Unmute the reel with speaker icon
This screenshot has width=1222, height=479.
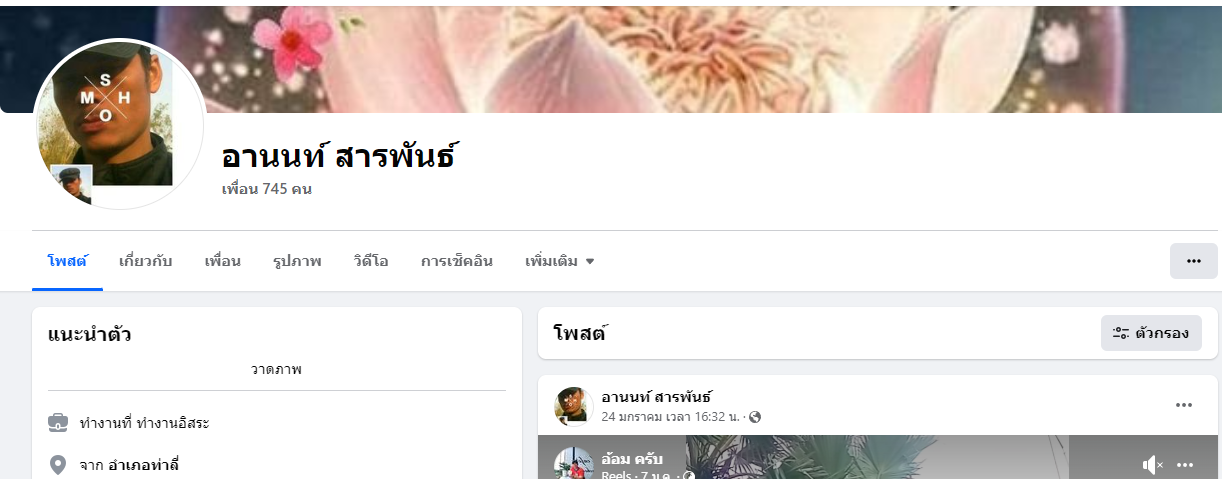tap(1152, 465)
